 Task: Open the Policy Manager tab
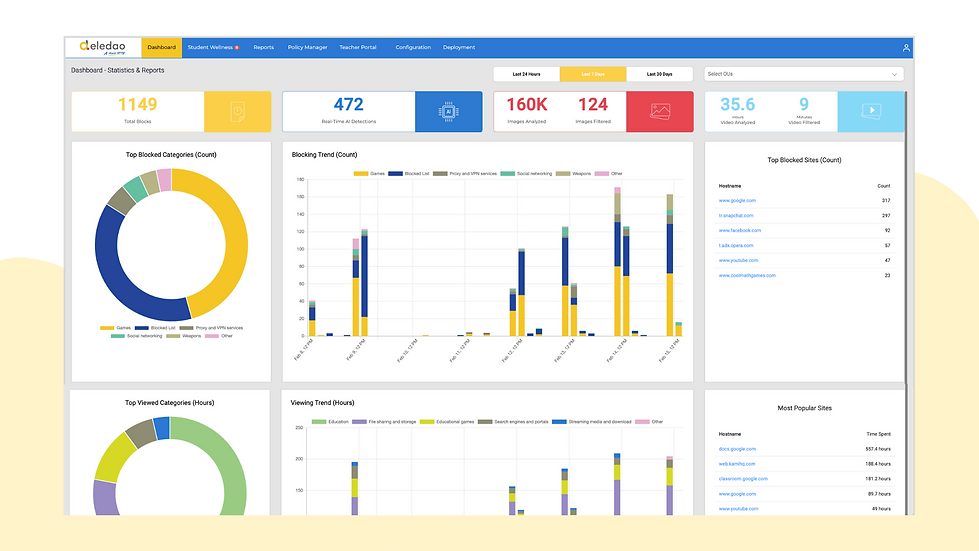[307, 47]
